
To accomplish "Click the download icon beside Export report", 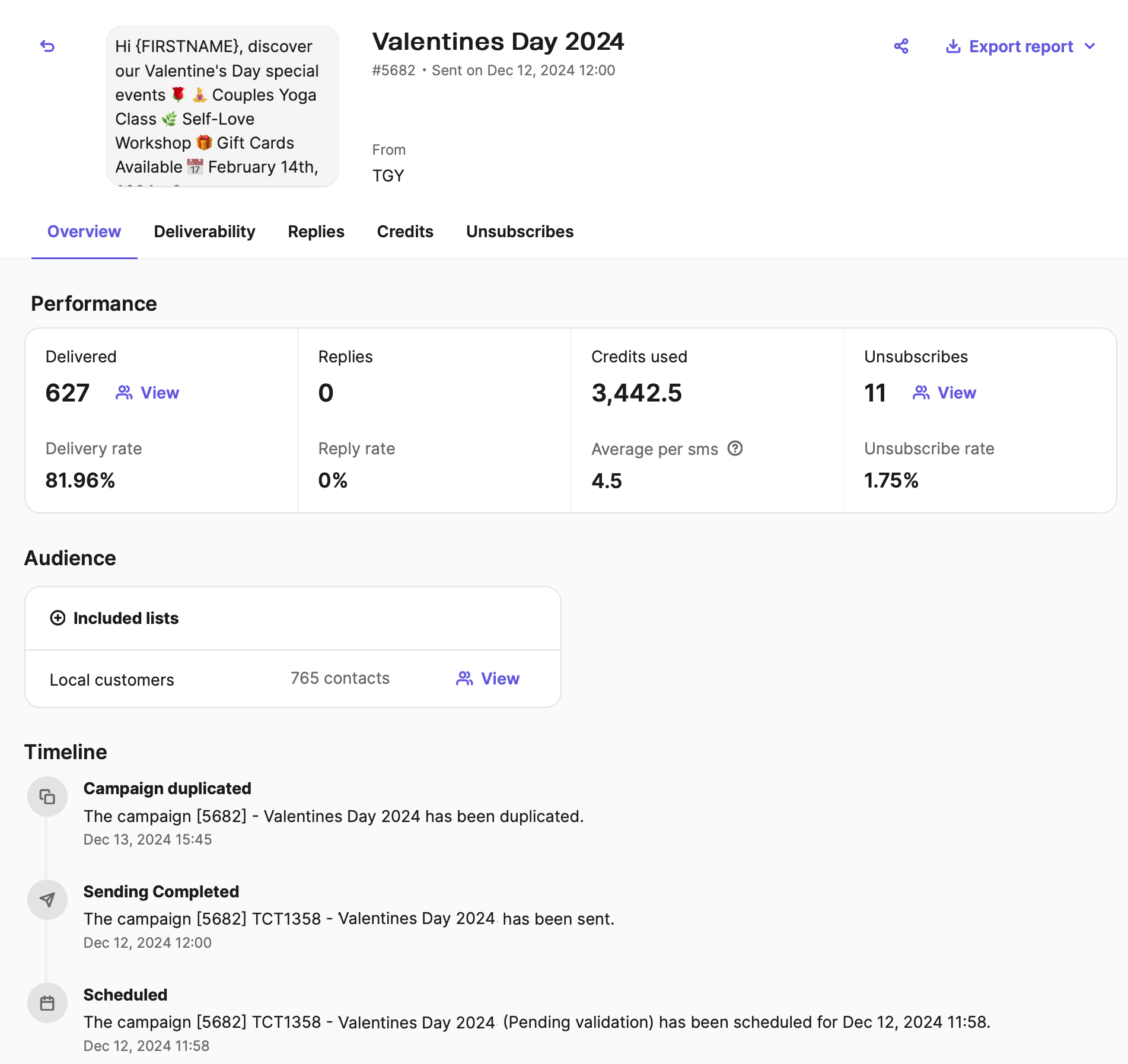I will tap(952, 46).
